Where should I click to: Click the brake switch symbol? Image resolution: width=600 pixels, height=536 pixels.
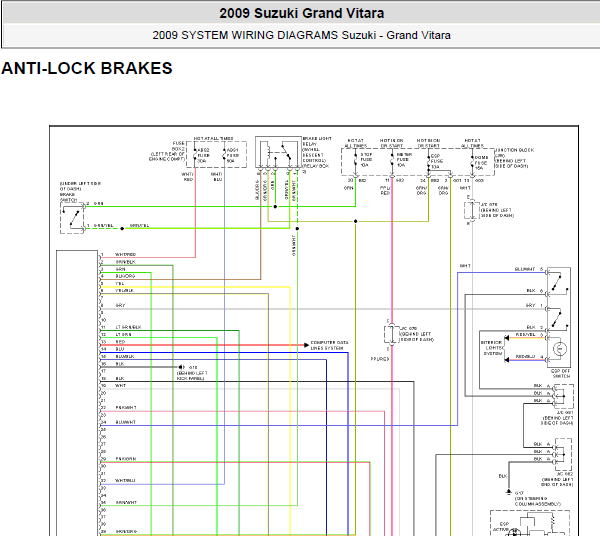point(72,218)
